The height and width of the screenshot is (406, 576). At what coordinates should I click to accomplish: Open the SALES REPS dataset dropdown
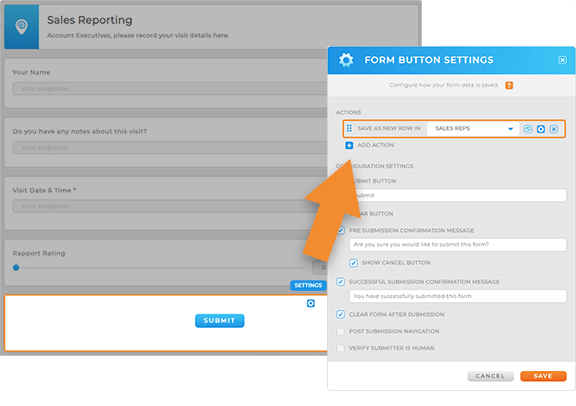click(473, 129)
